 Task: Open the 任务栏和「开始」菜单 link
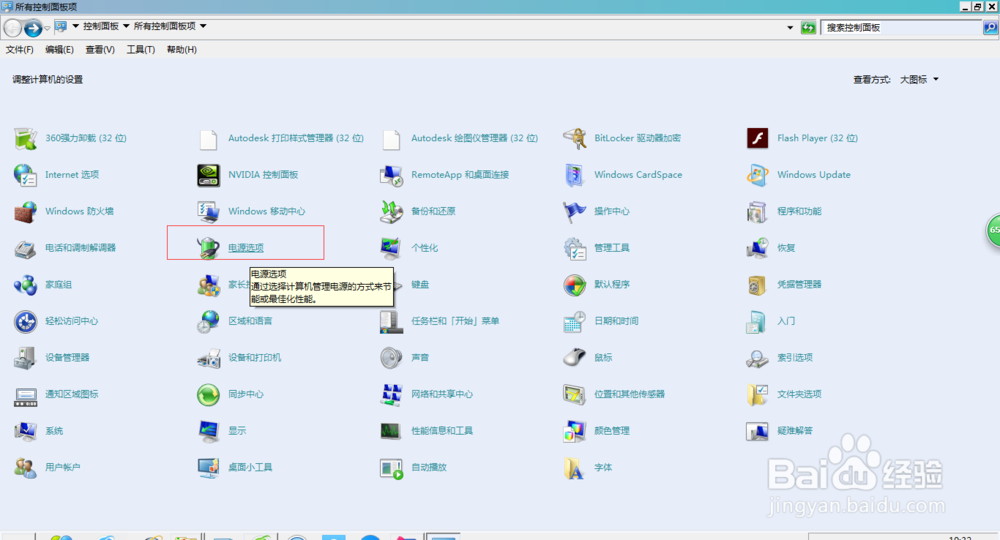point(455,321)
